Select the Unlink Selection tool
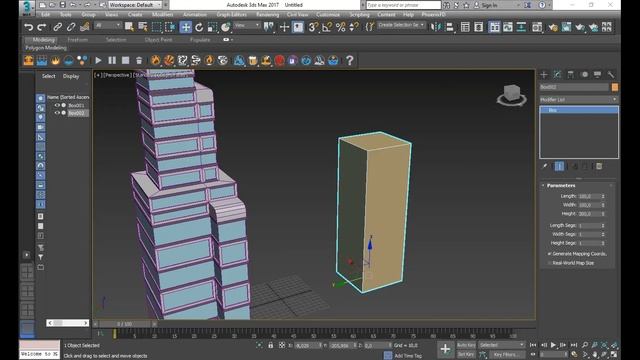The width and height of the screenshot is (640, 360). click(71, 27)
